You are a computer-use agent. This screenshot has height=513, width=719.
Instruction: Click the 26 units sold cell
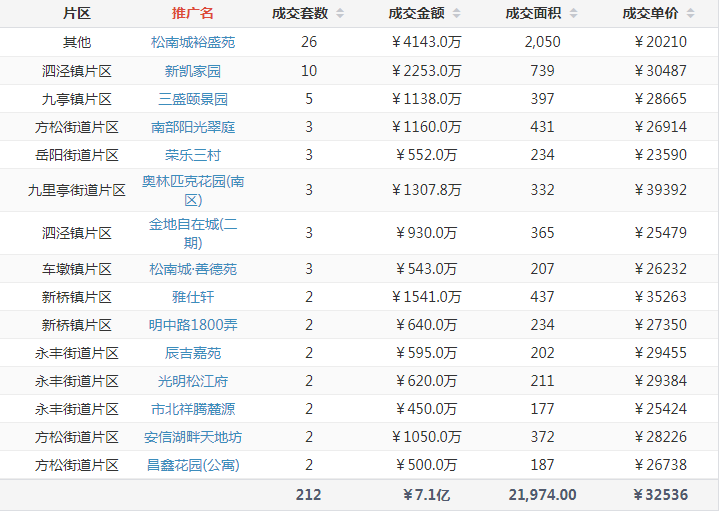click(309, 42)
